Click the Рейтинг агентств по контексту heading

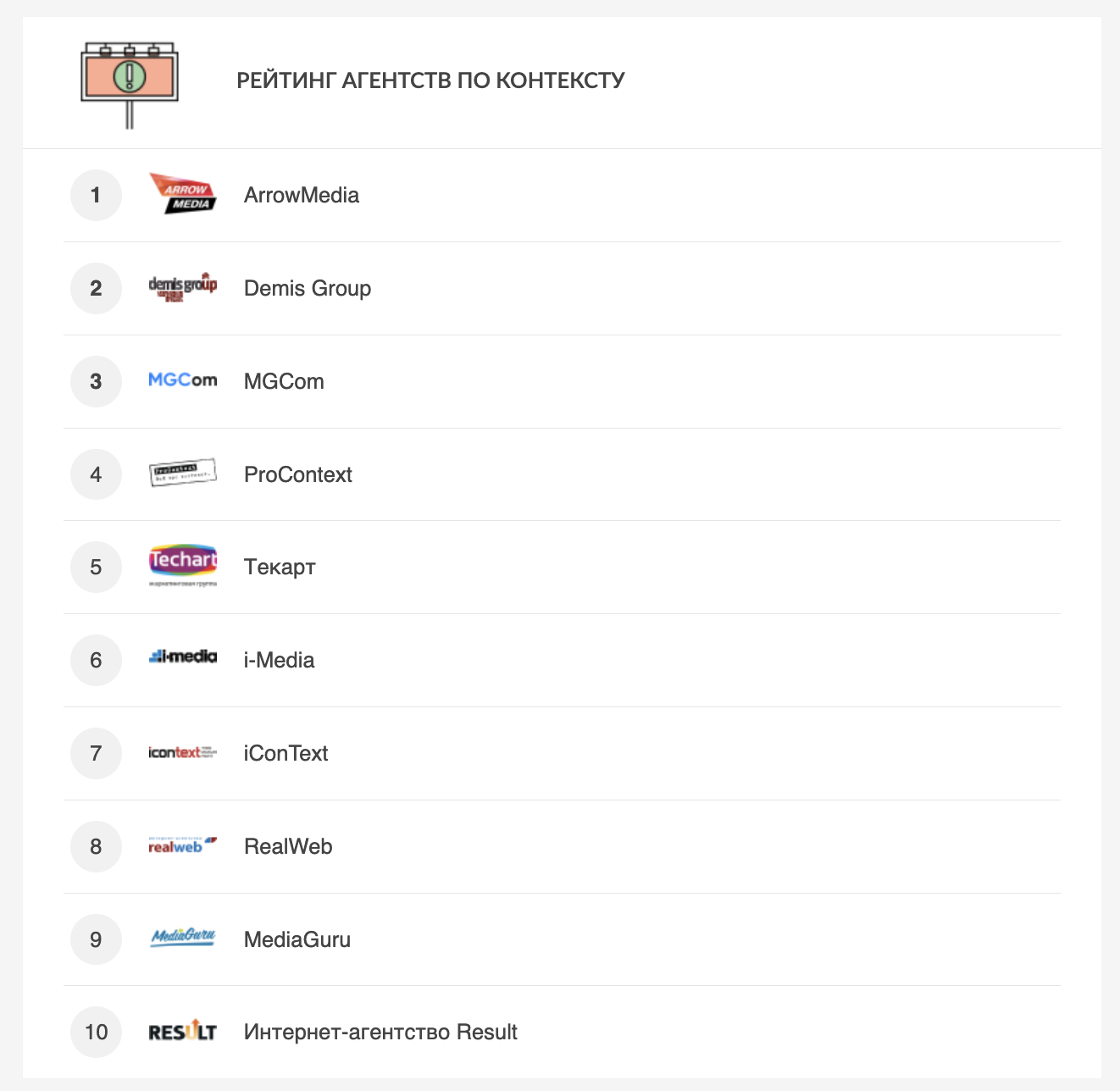click(430, 81)
